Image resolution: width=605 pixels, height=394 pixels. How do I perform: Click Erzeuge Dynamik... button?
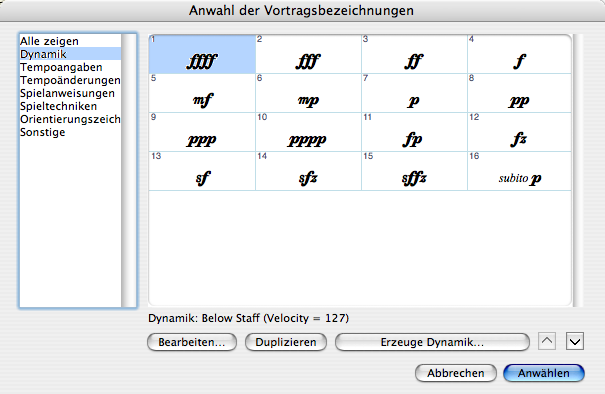pos(432,342)
